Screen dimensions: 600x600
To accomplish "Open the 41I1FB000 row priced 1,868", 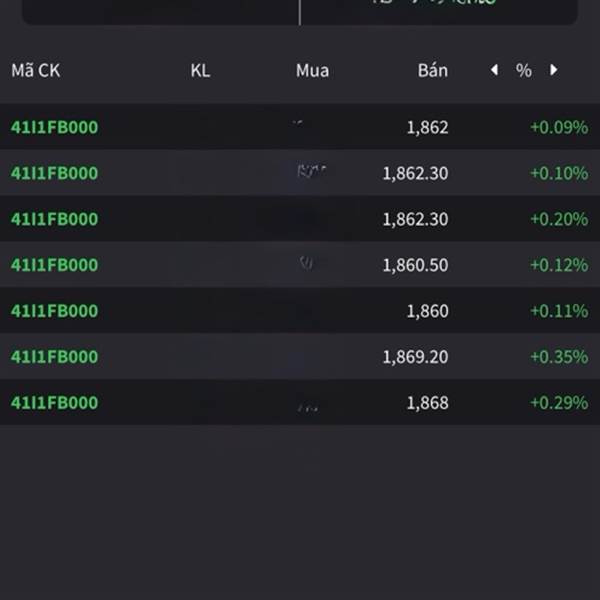I will (55, 403).
